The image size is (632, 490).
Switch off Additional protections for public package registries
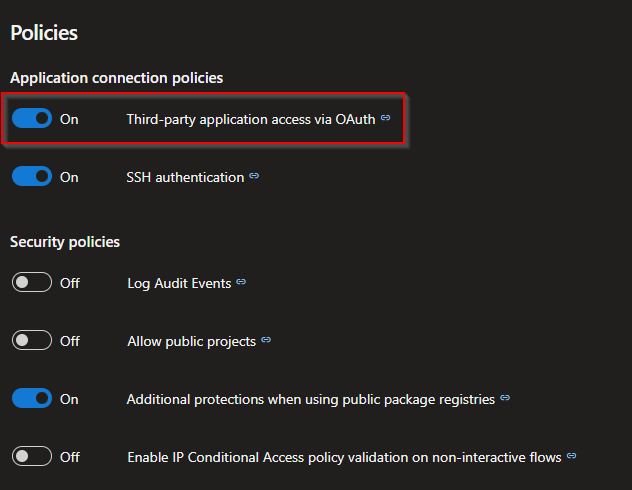coord(31,399)
